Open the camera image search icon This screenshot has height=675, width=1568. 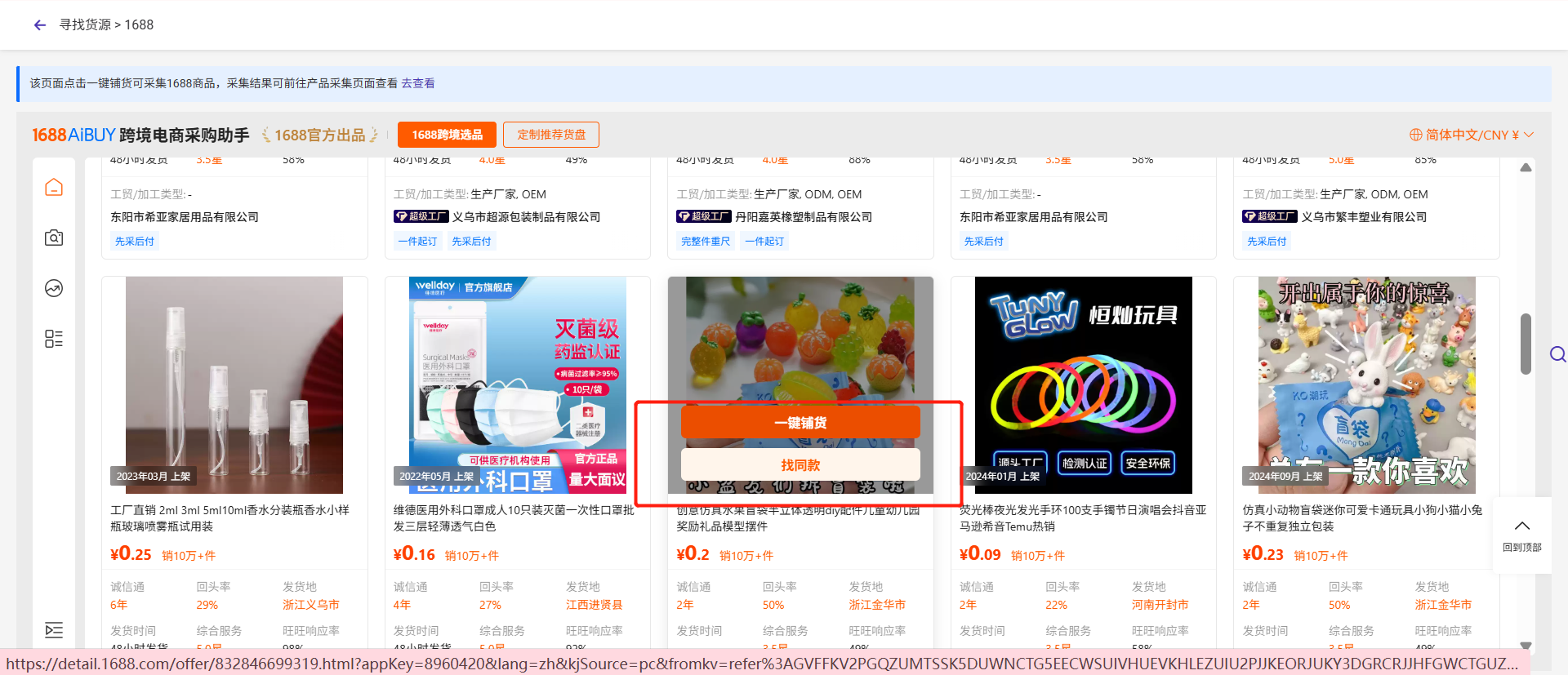(54, 238)
